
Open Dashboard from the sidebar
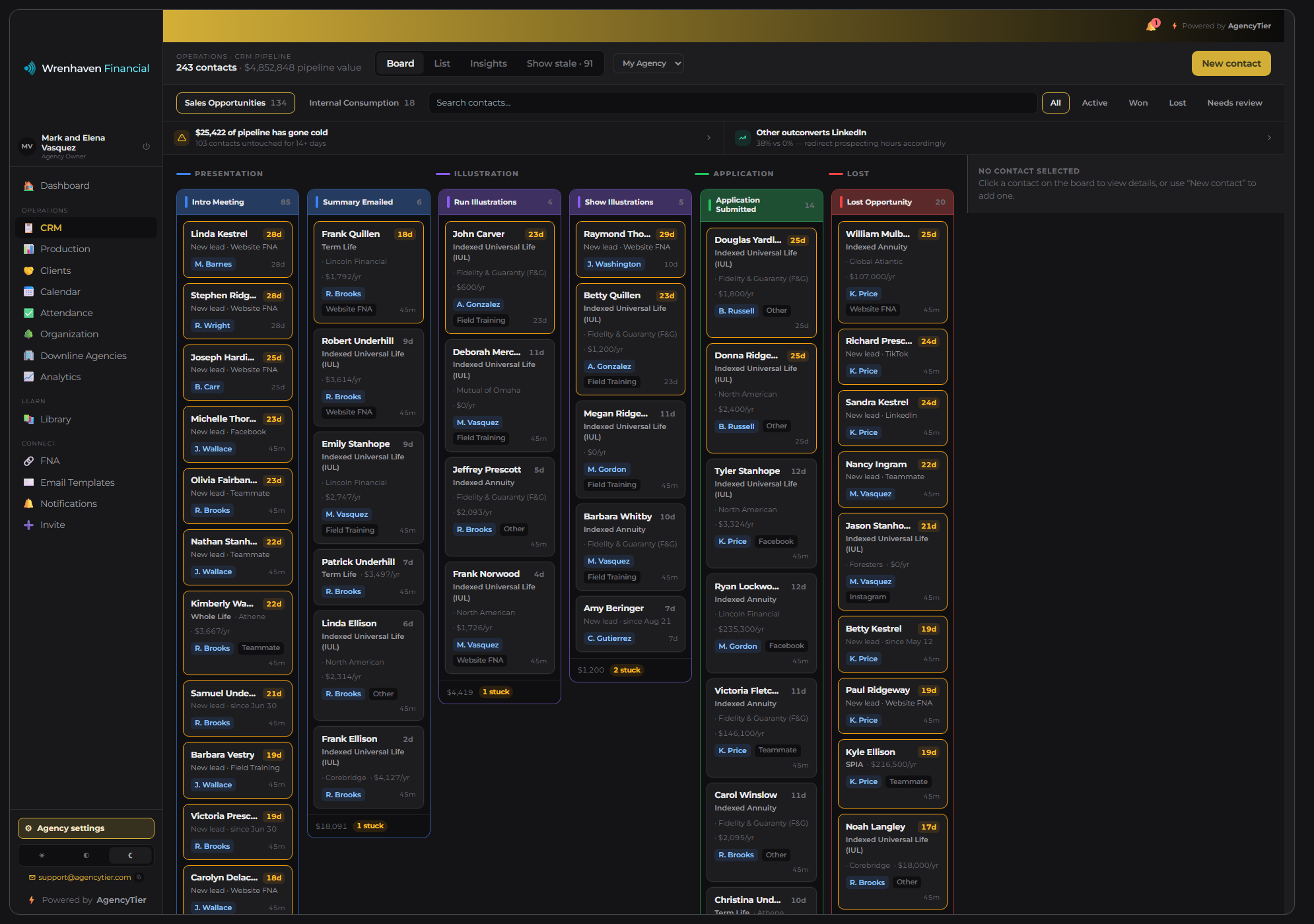(x=86, y=185)
